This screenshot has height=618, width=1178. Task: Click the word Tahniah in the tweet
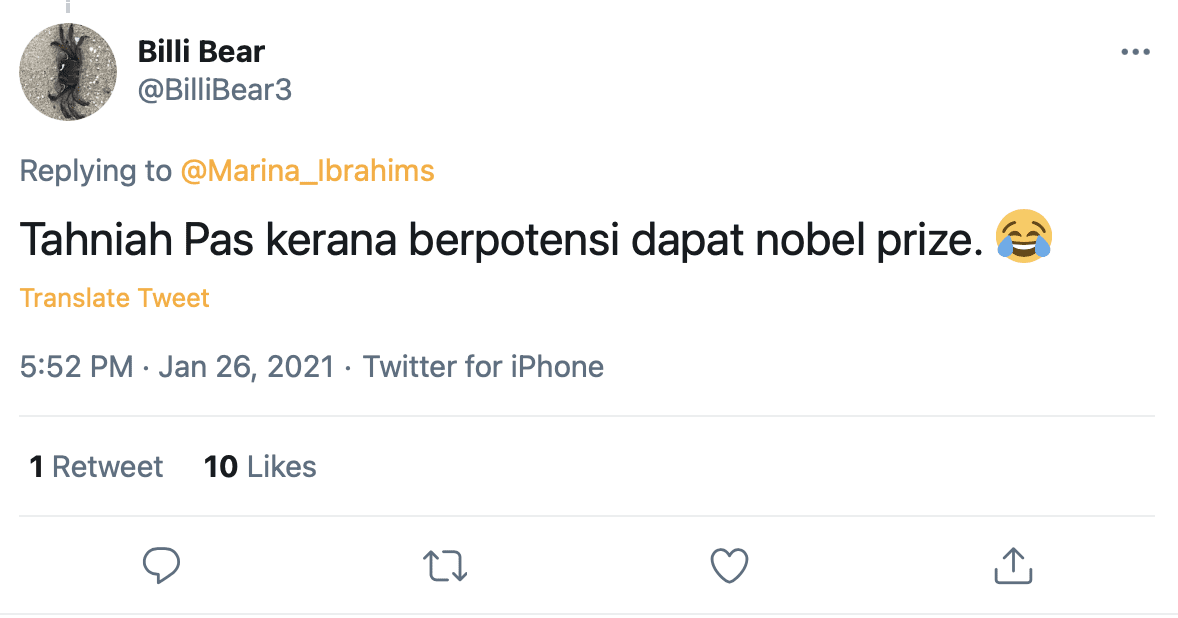[x=88, y=241]
